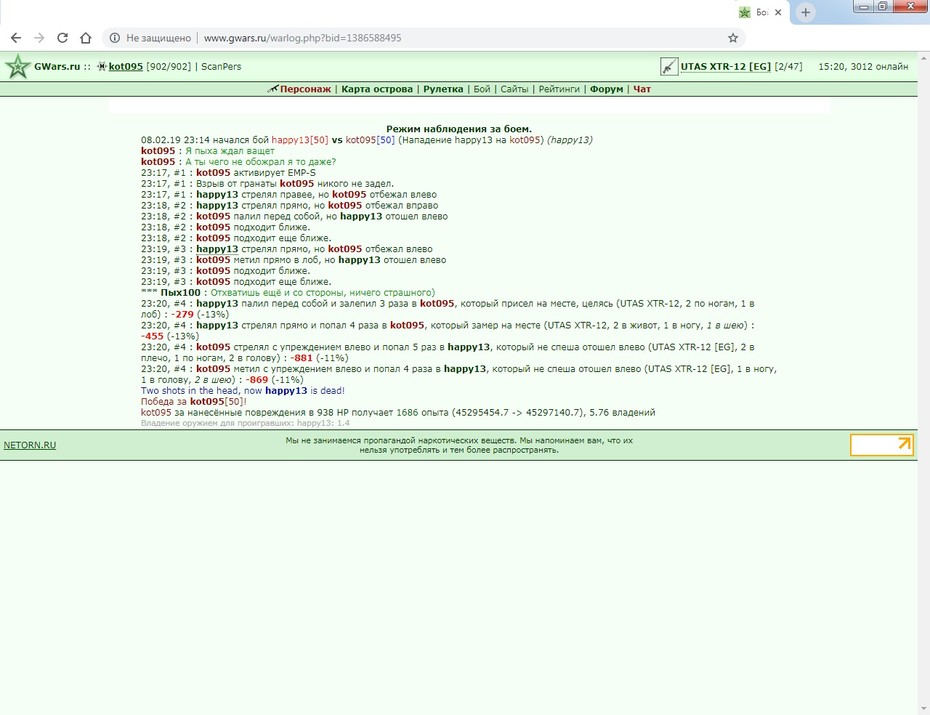Click the kot095 profile link in header
This screenshot has height=715, width=930.
click(x=126, y=66)
